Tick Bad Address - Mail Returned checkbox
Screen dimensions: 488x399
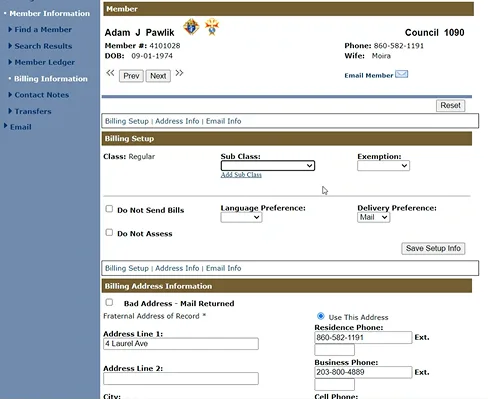pos(109,302)
